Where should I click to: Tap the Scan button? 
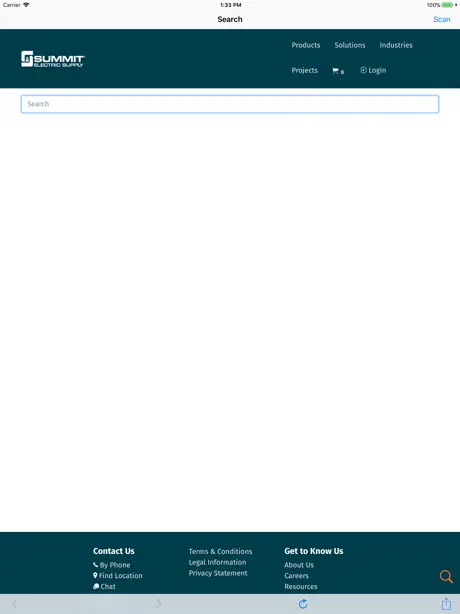tap(442, 19)
